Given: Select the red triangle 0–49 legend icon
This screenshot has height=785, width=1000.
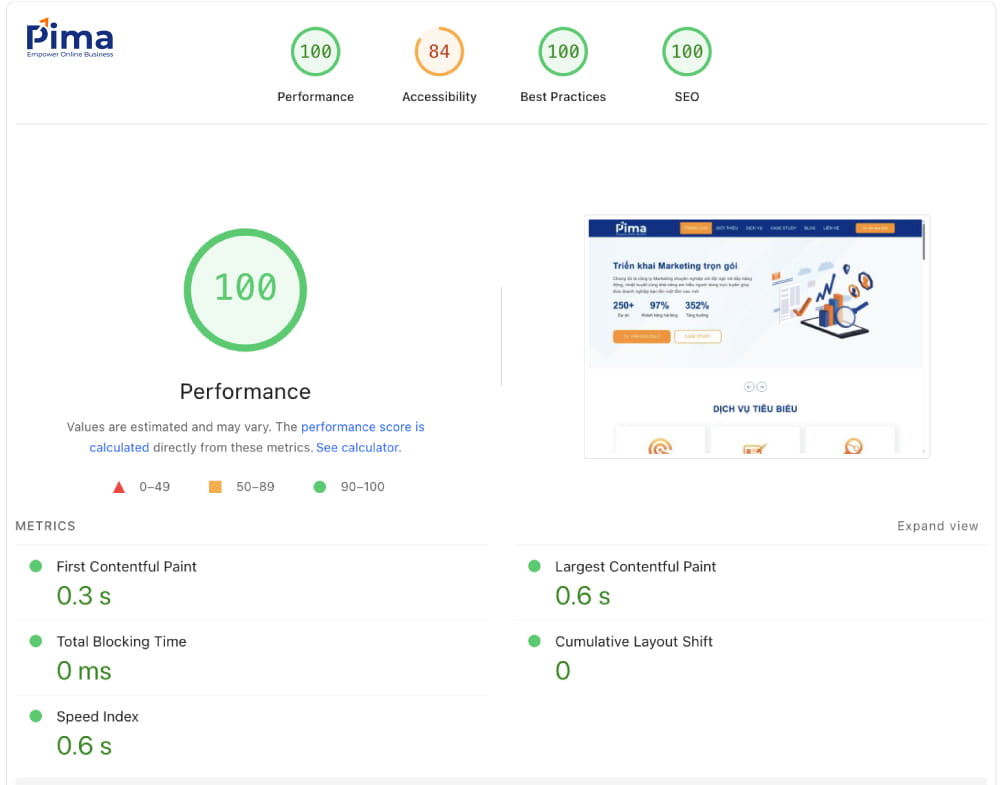Looking at the screenshot, I should (x=120, y=486).
